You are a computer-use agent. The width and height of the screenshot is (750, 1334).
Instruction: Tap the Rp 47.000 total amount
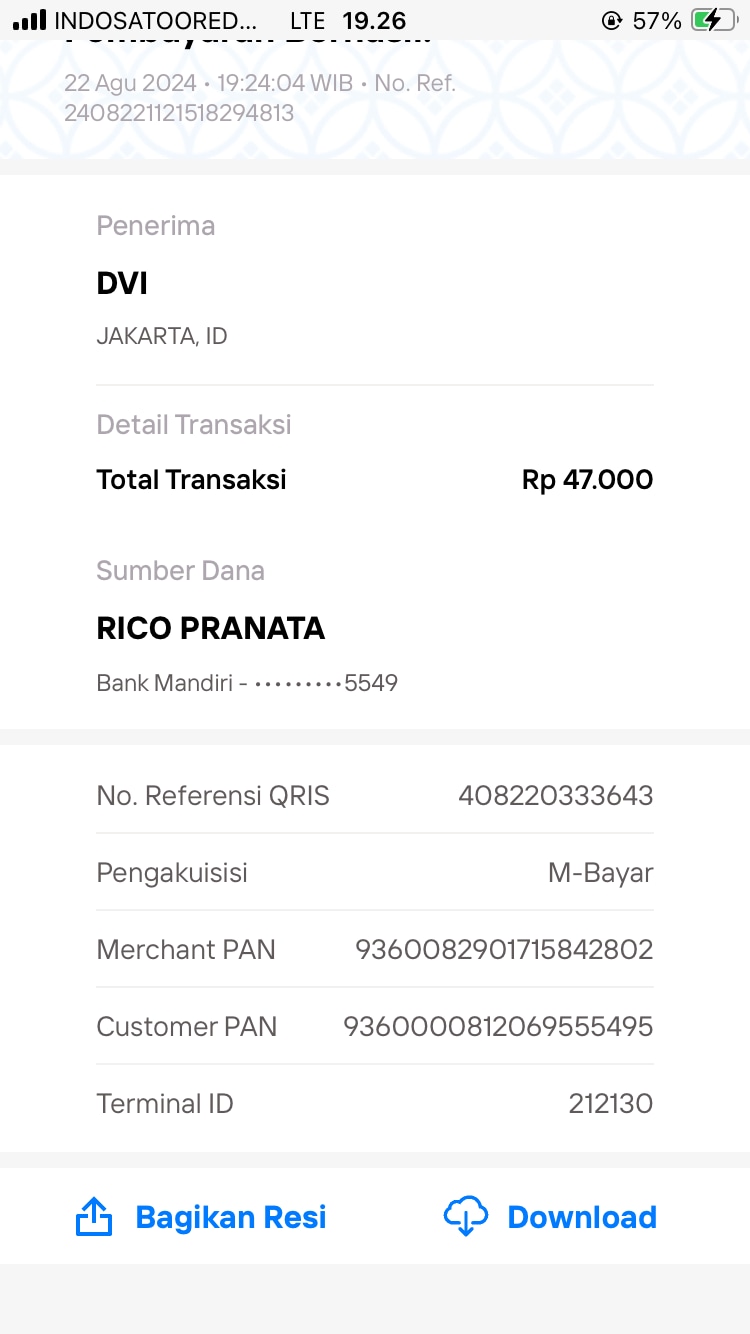587,480
